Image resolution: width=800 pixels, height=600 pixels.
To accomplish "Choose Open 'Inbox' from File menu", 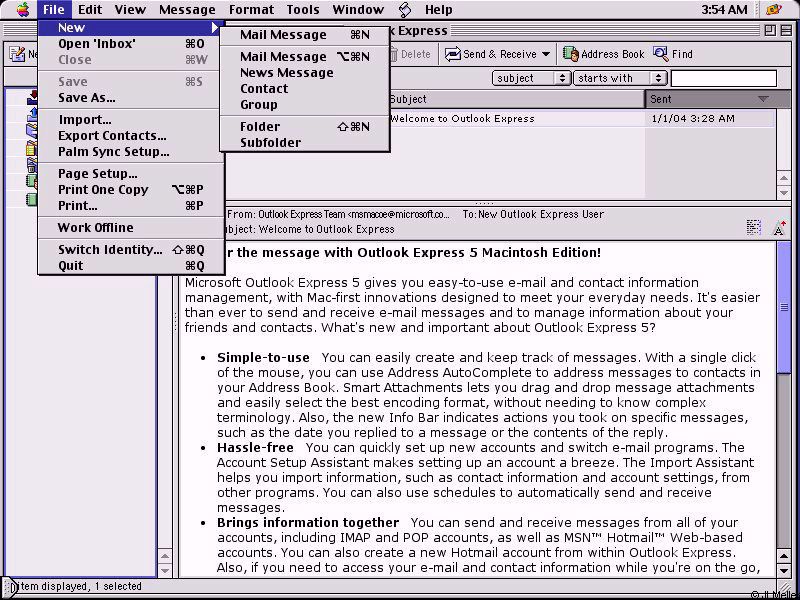I will [131, 44].
